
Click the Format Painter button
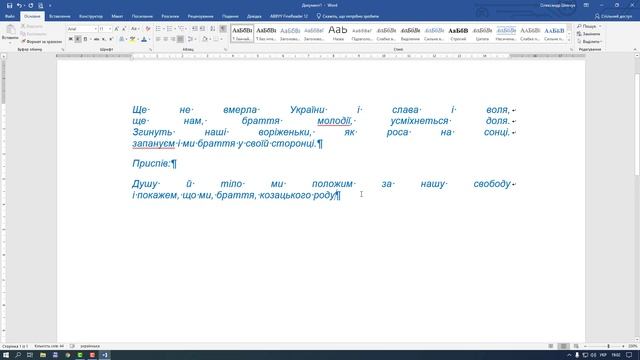click(x=42, y=42)
